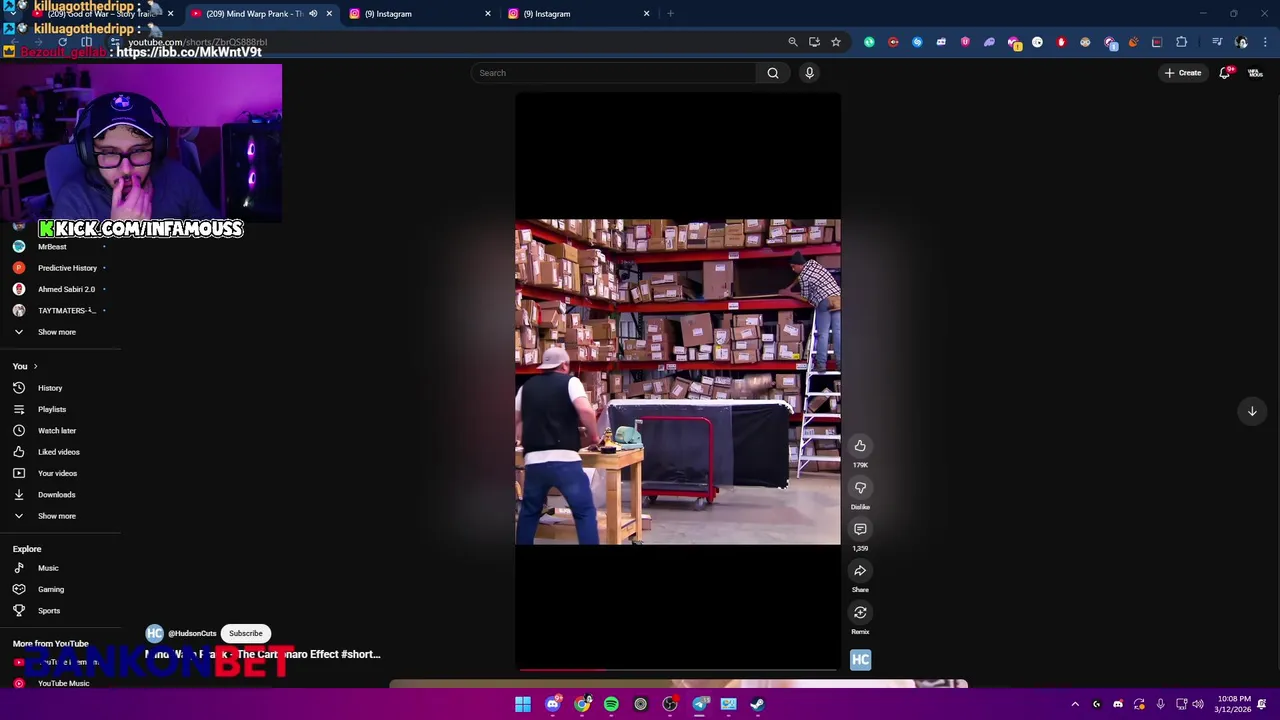Open Watch later list
1280x720 pixels.
[56, 431]
